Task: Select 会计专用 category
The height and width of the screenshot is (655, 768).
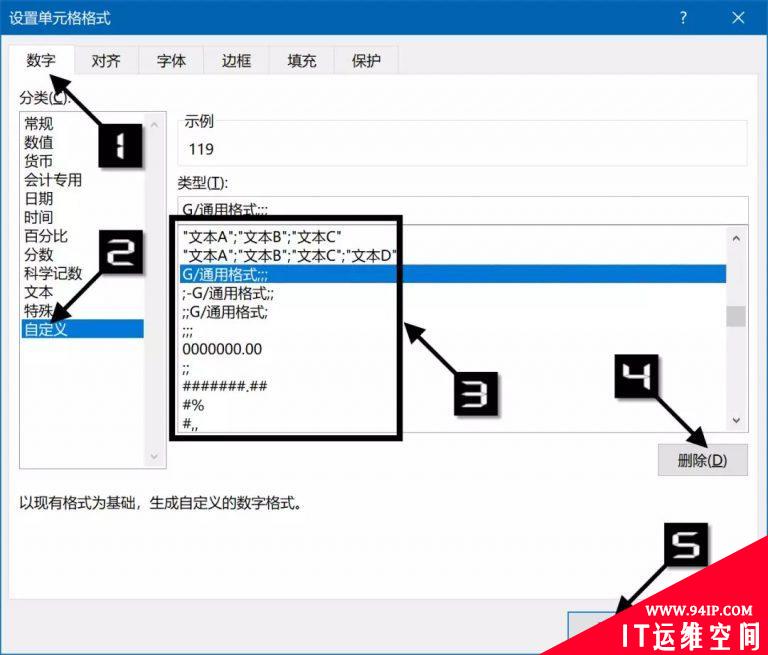Action: point(82,179)
